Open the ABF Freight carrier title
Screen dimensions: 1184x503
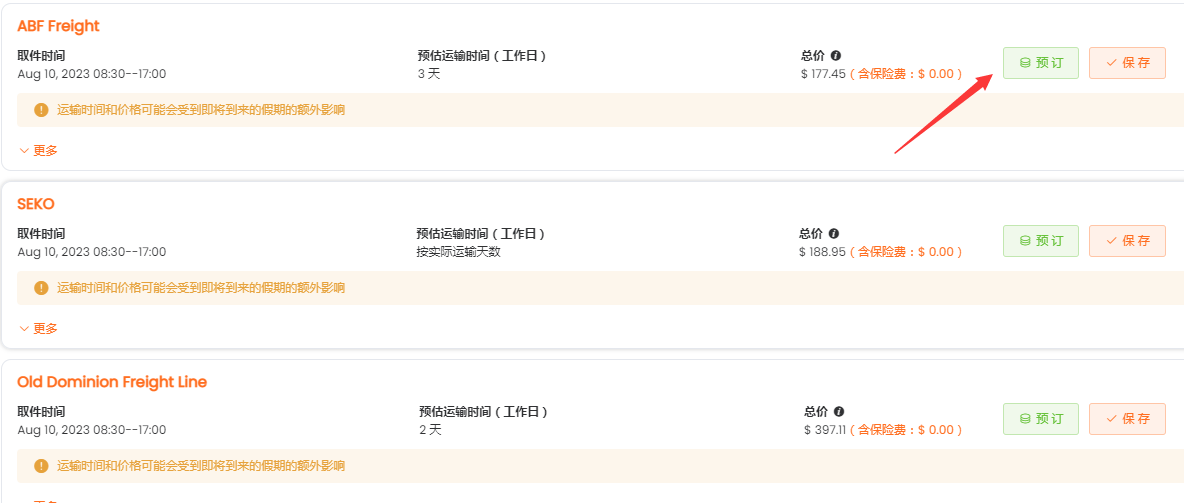pyautogui.click(x=59, y=26)
